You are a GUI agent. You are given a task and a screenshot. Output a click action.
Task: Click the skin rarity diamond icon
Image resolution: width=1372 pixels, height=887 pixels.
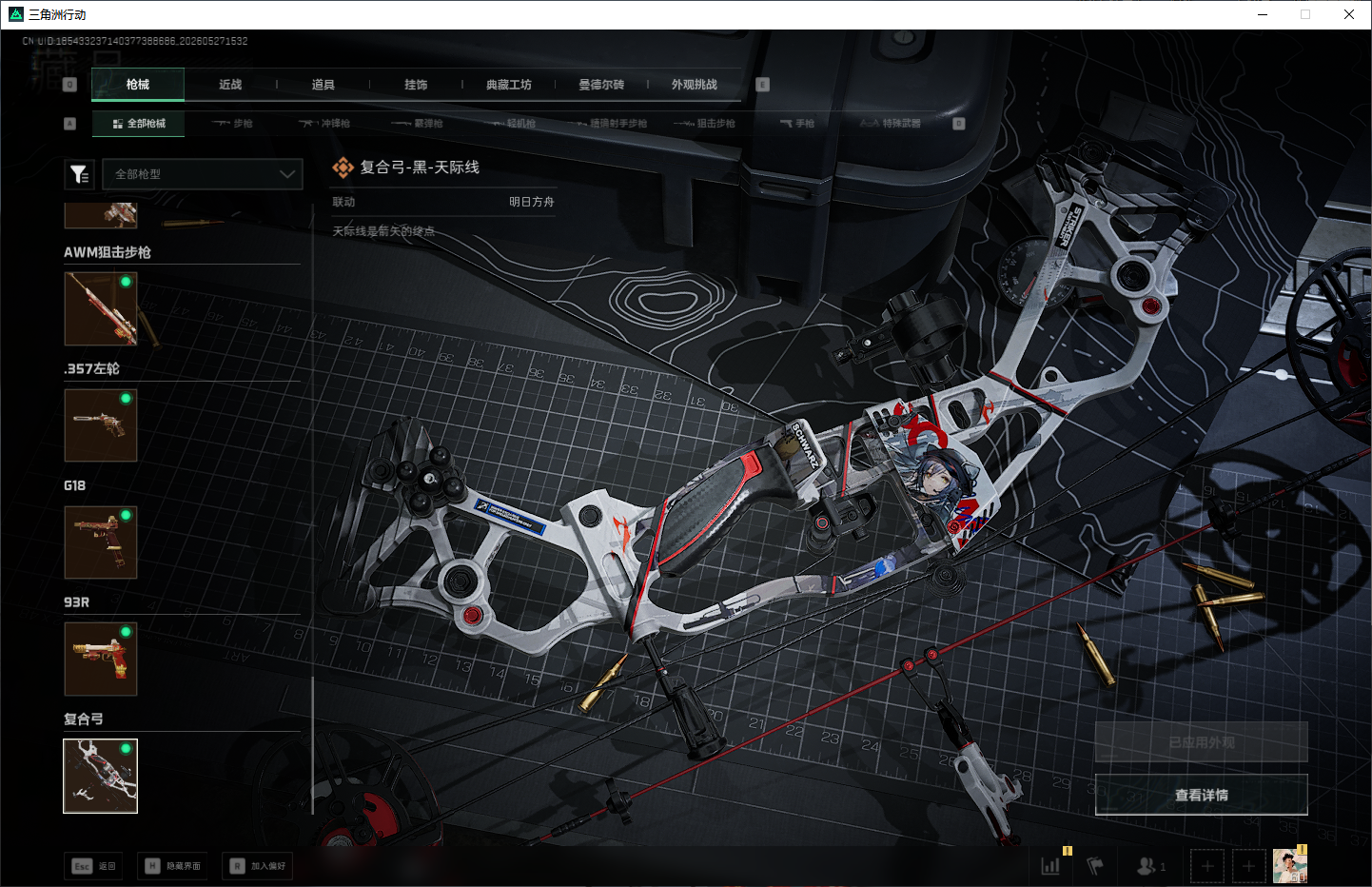[x=343, y=168]
